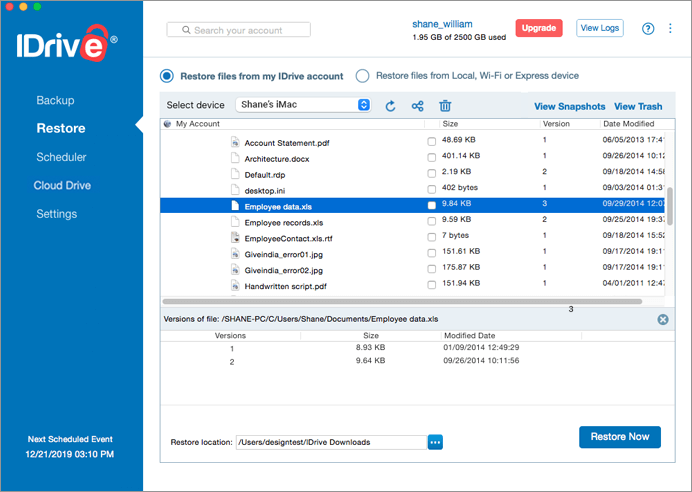Check the Employee data.xls checkbox

431,205
